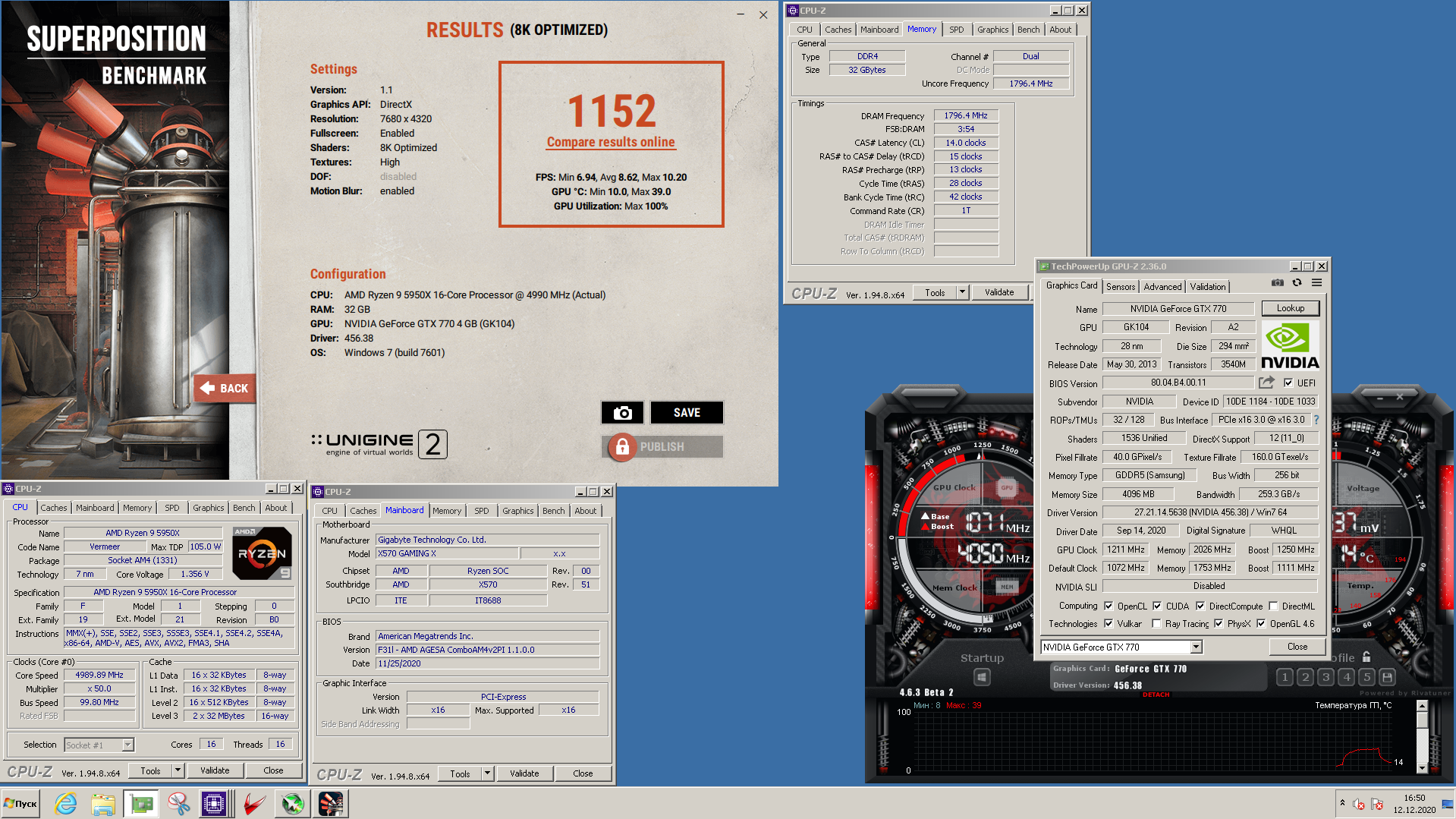Expand Tools dropdown arrow in CPU window CPU-Z
Screen dimensions: 1456x819
tap(178, 770)
